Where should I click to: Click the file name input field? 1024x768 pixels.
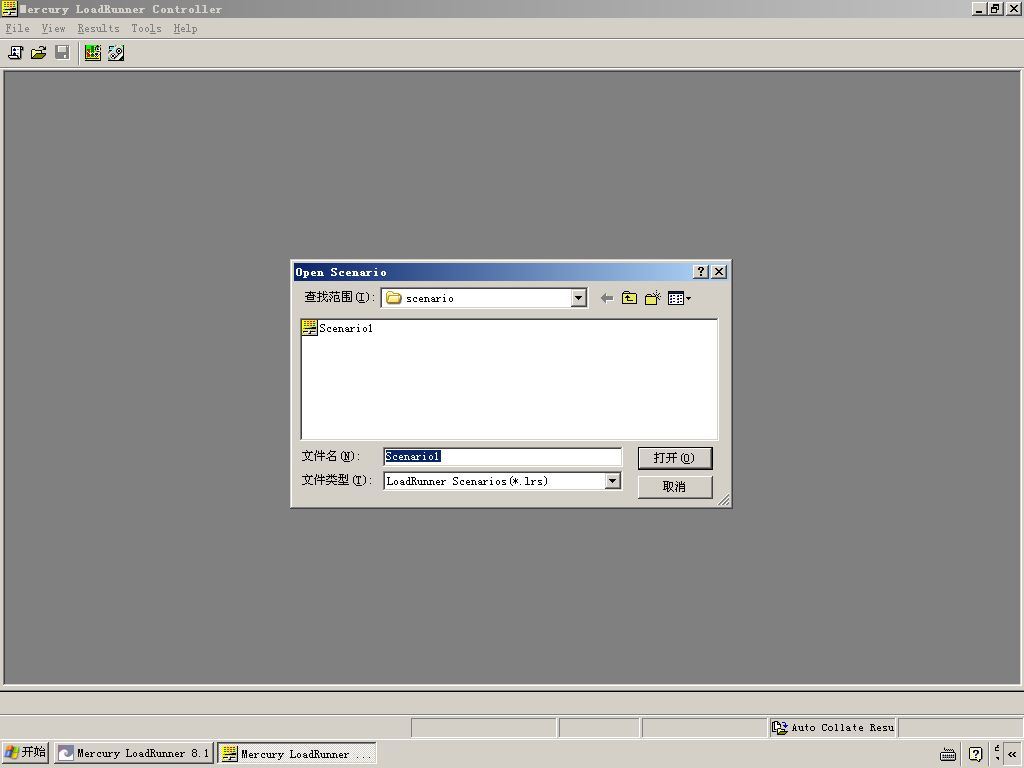[502, 456]
